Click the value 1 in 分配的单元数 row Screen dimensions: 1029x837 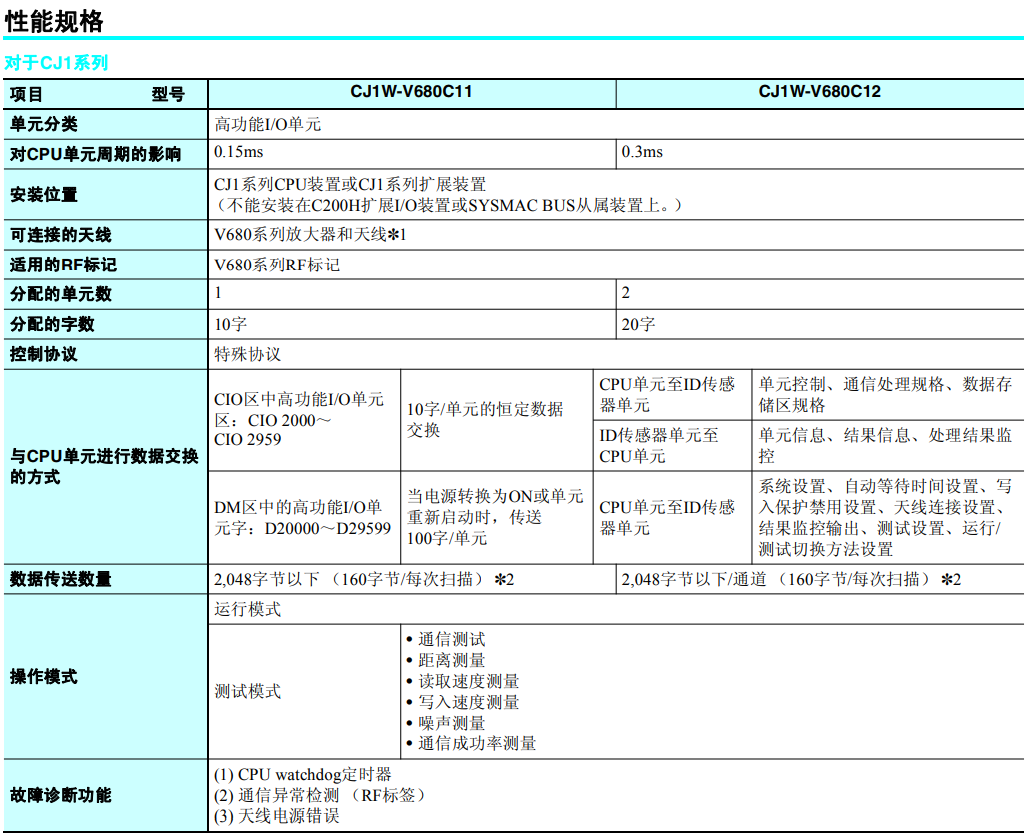(218, 292)
